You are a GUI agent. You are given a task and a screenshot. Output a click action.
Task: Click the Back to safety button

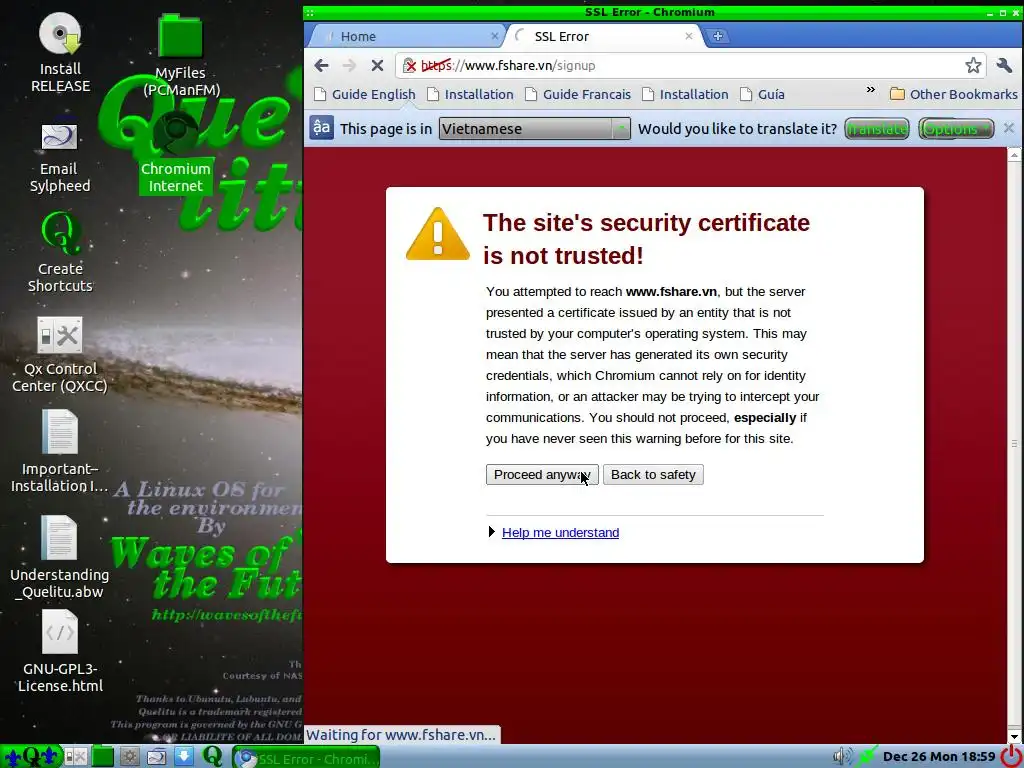tap(653, 475)
